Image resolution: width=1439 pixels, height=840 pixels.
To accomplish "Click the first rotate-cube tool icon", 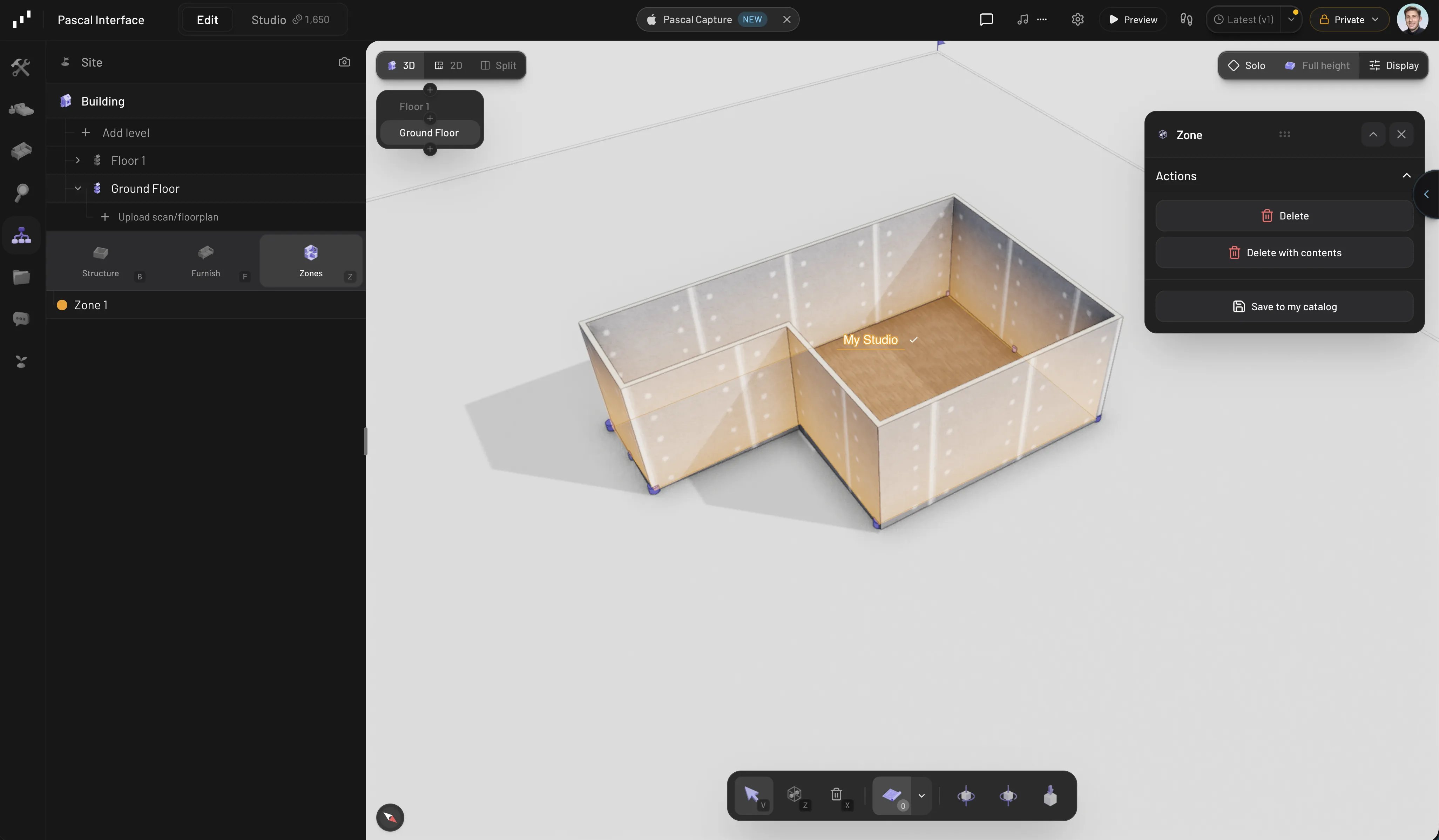I will click(966, 795).
